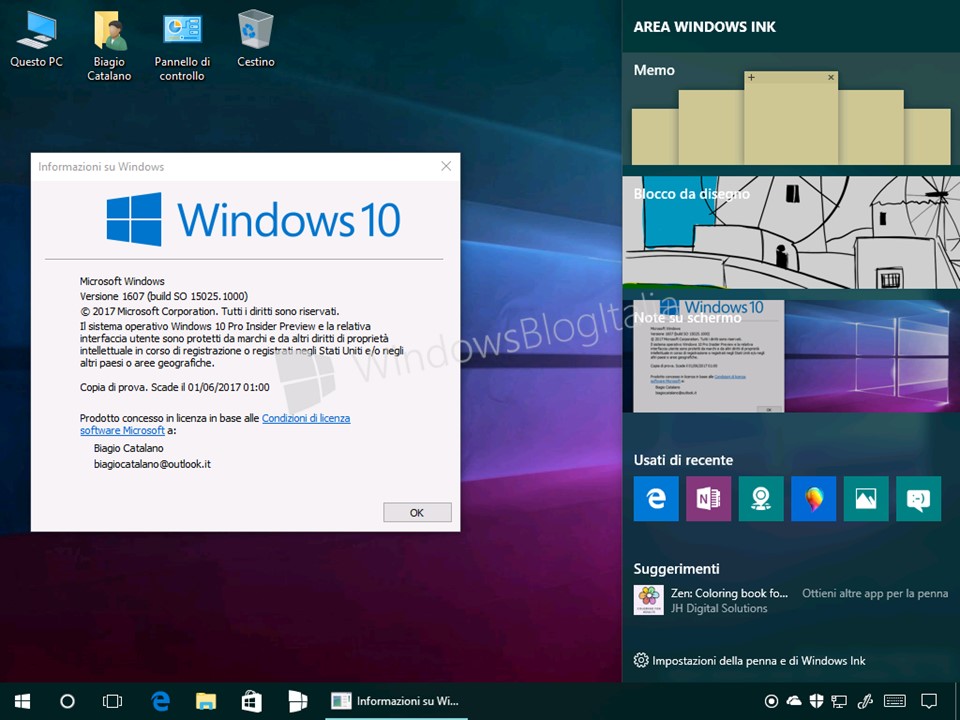Screen dimensions: 960x720
Task: Click the Versione 1607 build text
Action: click(x=163, y=296)
